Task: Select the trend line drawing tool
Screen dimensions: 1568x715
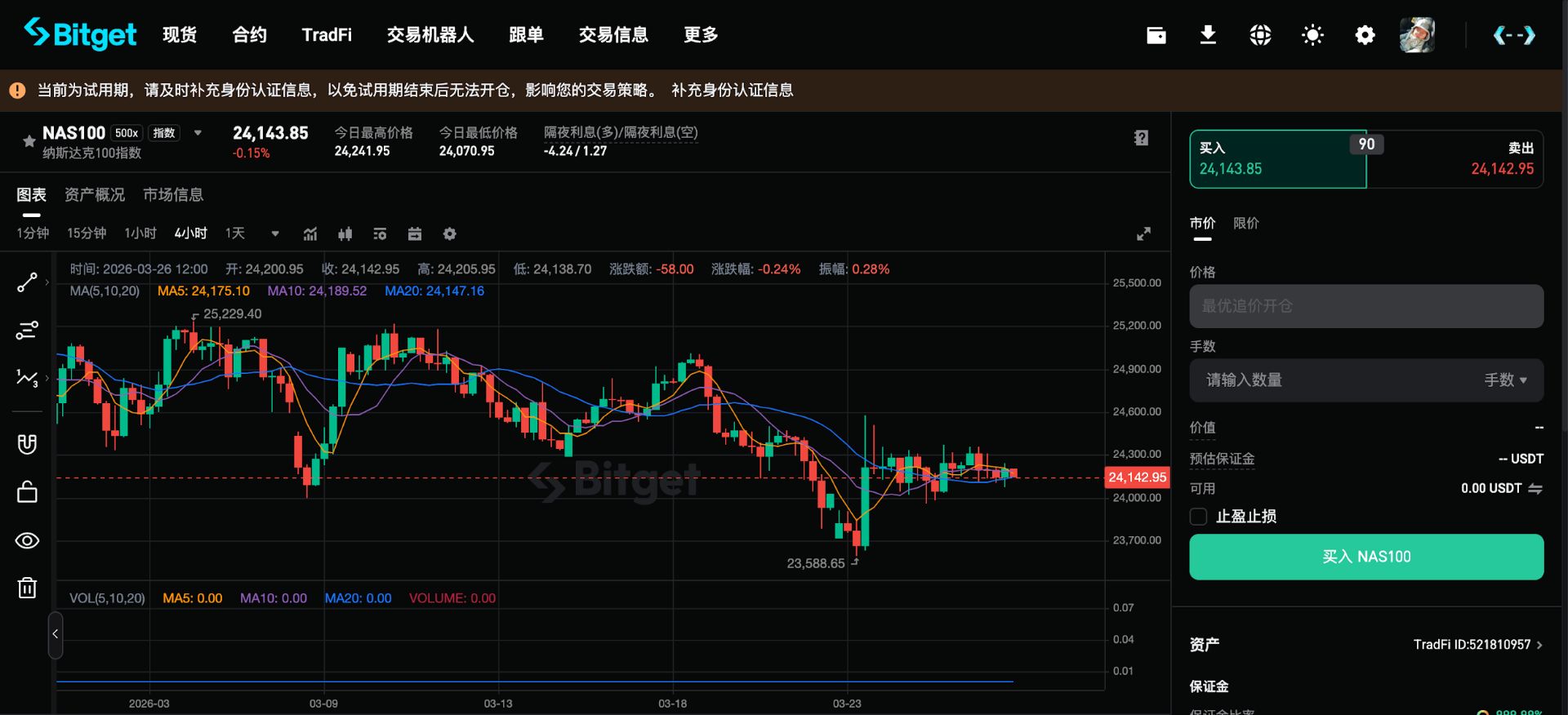Action: tap(27, 282)
